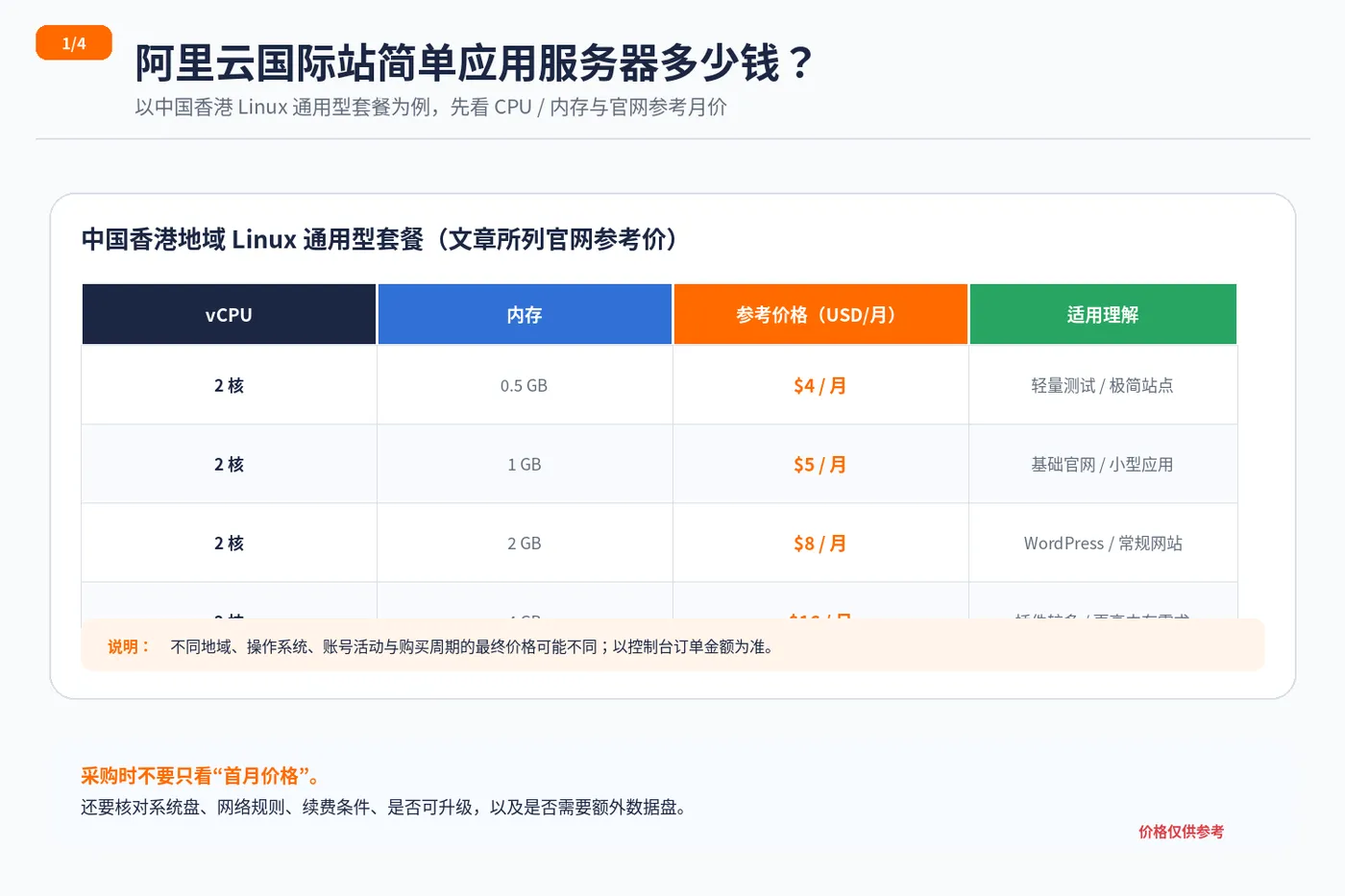Select the 轻量测试 / 极简站点 cell

[1103, 385]
